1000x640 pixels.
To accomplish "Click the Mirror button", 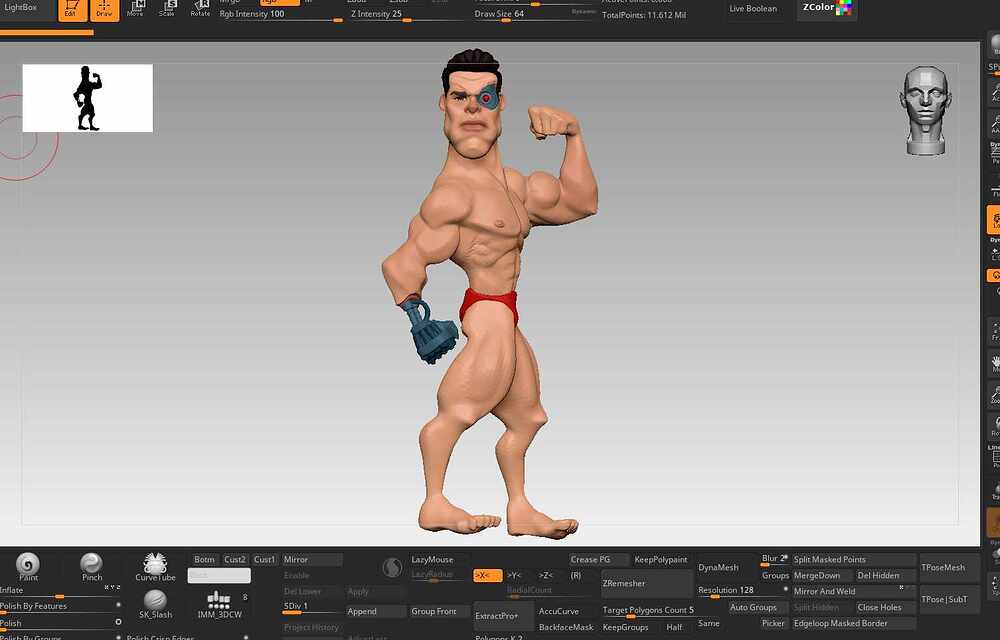I will coord(312,560).
